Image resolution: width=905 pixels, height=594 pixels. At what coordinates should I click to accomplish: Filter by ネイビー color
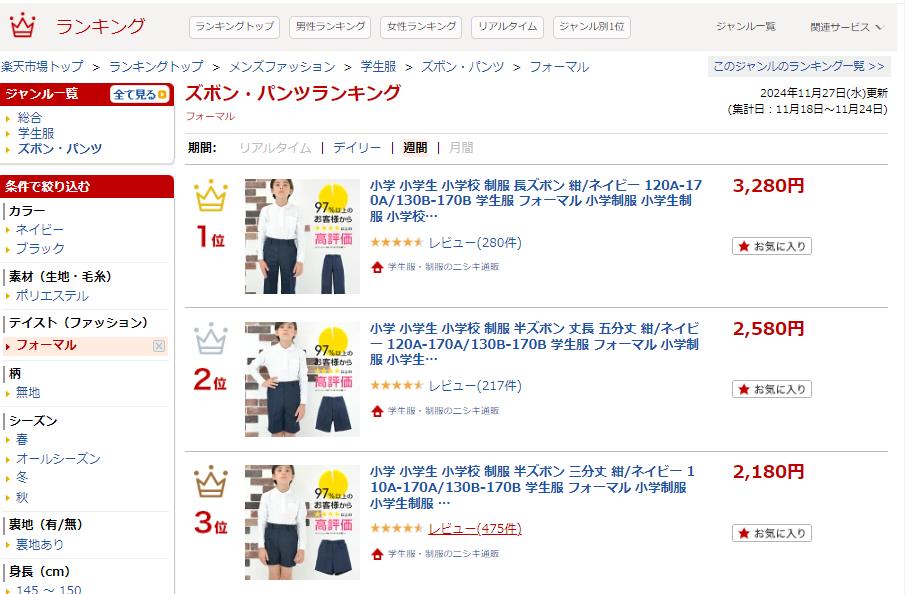point(40,230)
